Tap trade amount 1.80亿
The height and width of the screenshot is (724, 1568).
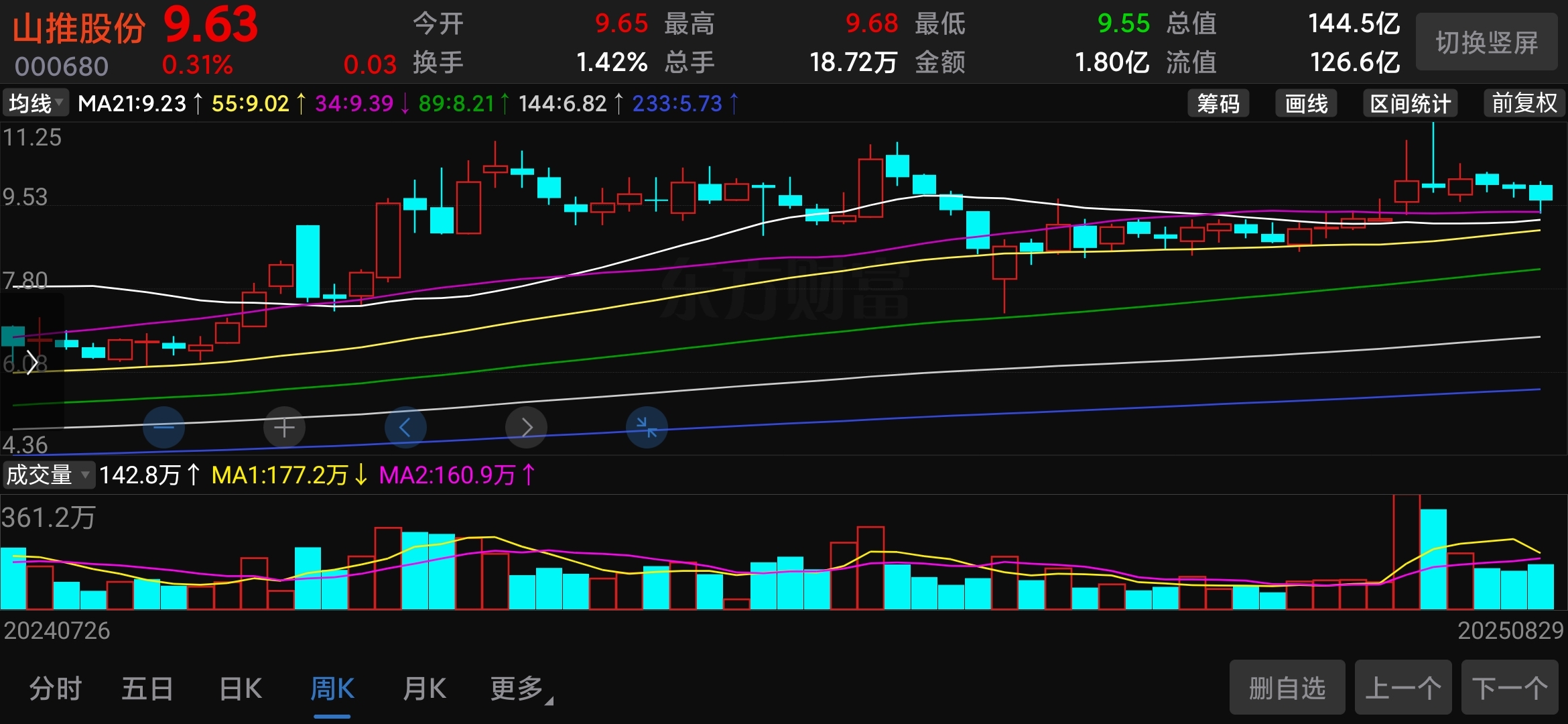(1112, 62)
